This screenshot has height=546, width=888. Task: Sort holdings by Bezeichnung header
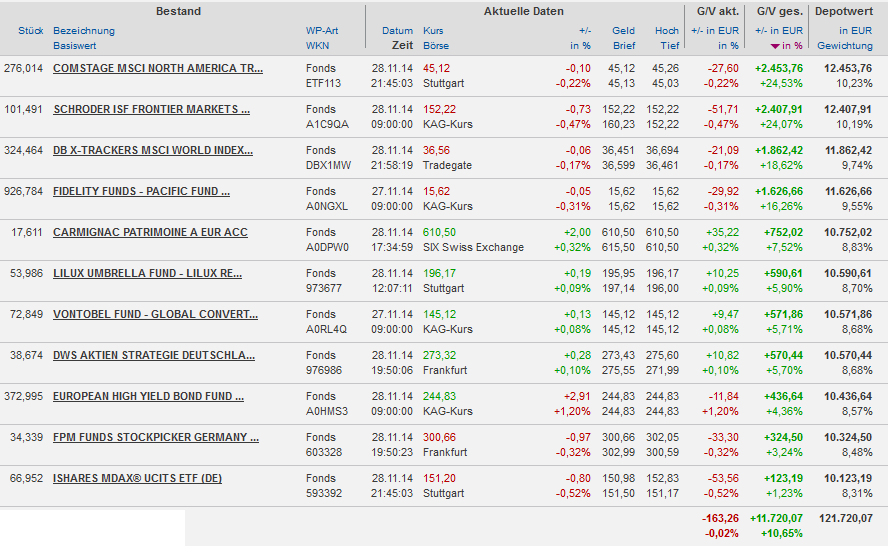[84, 31]
